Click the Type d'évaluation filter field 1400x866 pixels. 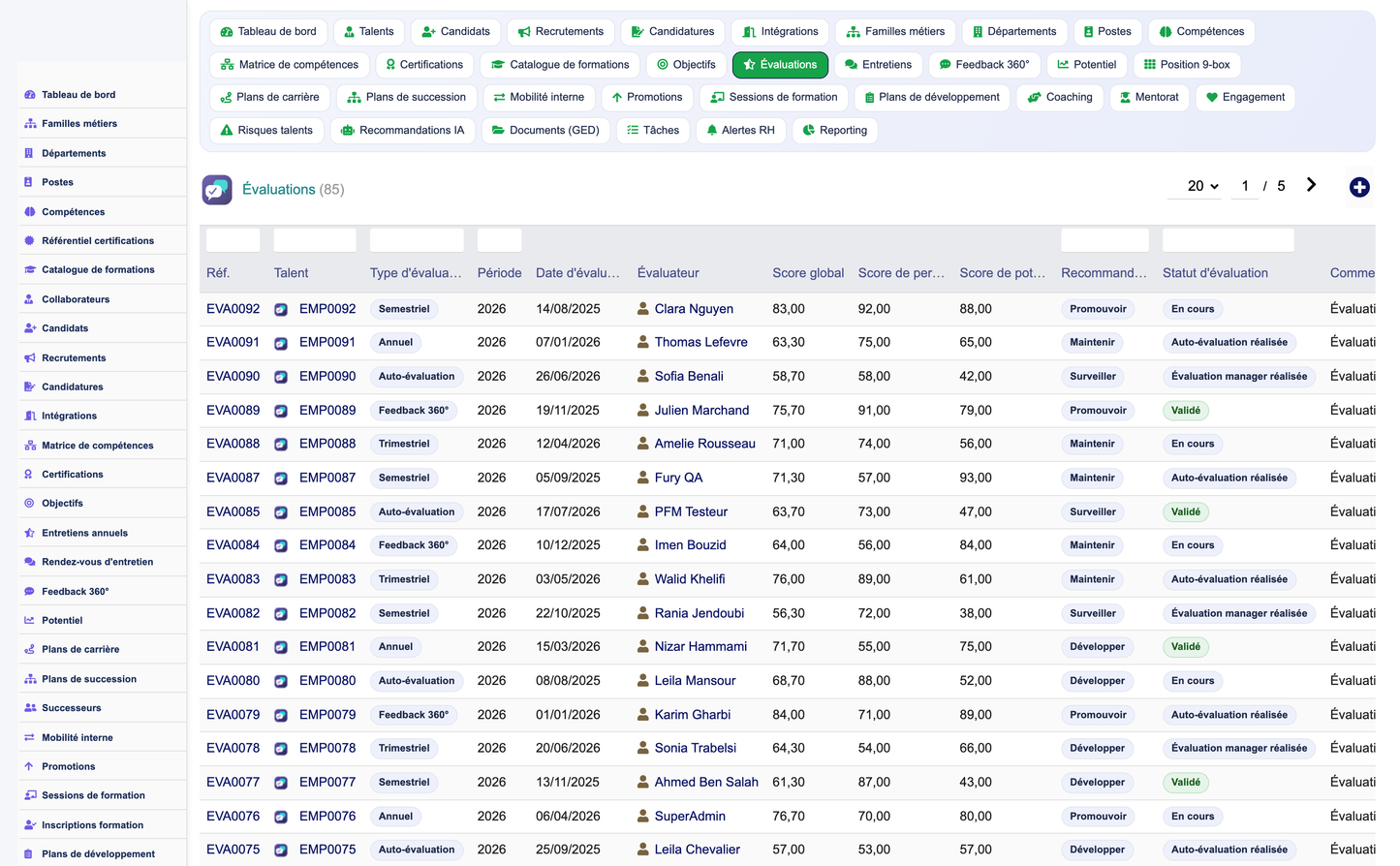pos(417,240)
